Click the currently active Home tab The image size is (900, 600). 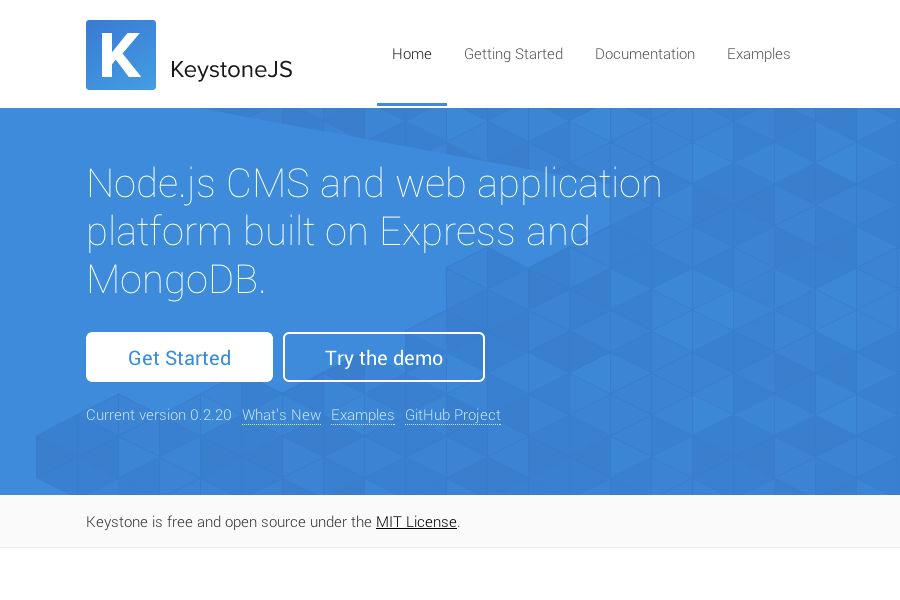pyautogui.click(x=412, y=54)
